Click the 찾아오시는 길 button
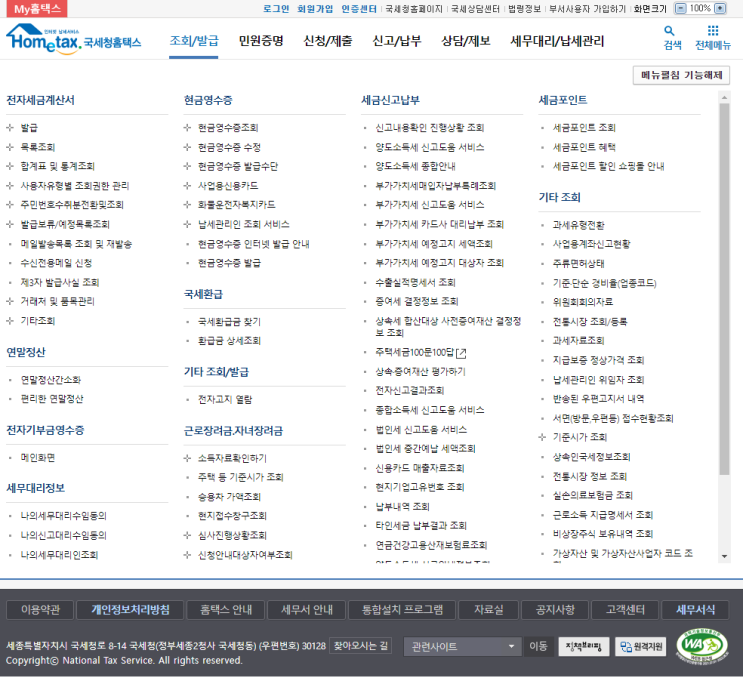The width and height of the screenshot is (743, 678). point(360,645)
